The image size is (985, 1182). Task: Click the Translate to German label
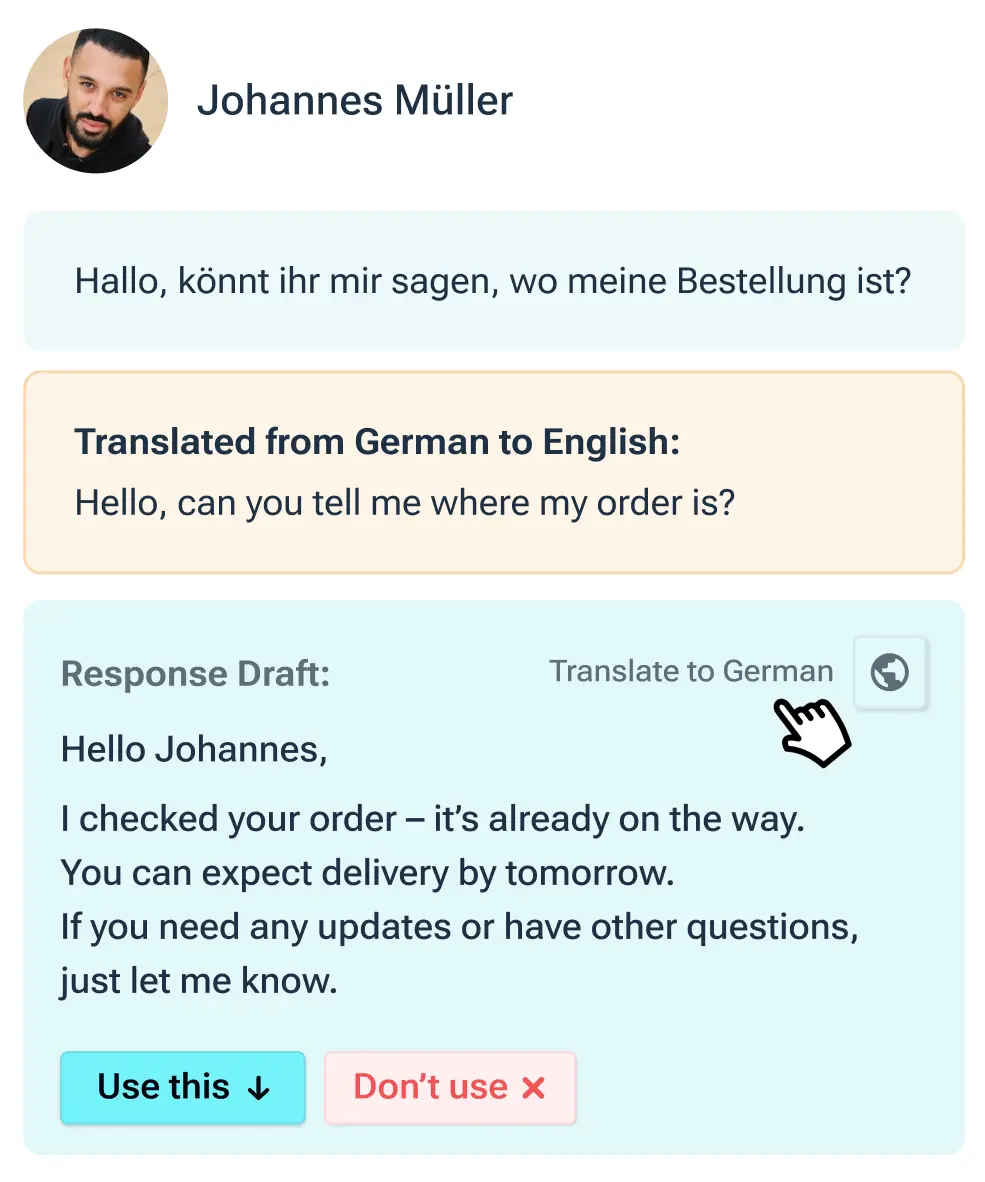pyautogui.click(x=691, y=672)
